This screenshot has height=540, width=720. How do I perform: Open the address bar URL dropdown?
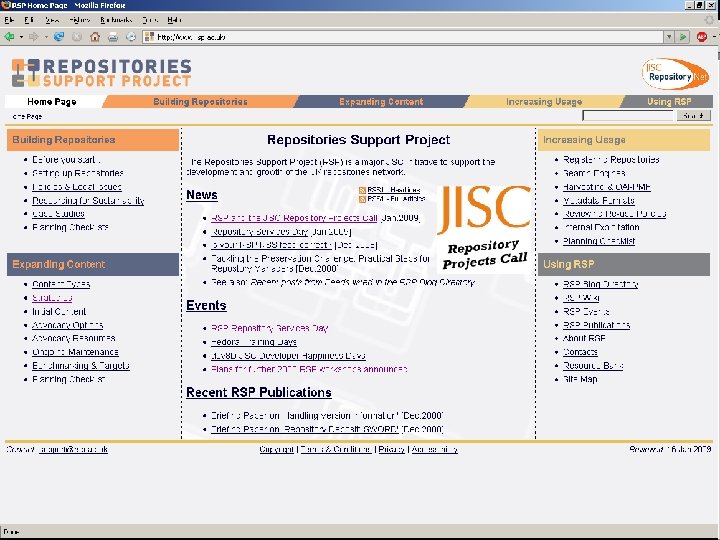[x=669, y=37]
